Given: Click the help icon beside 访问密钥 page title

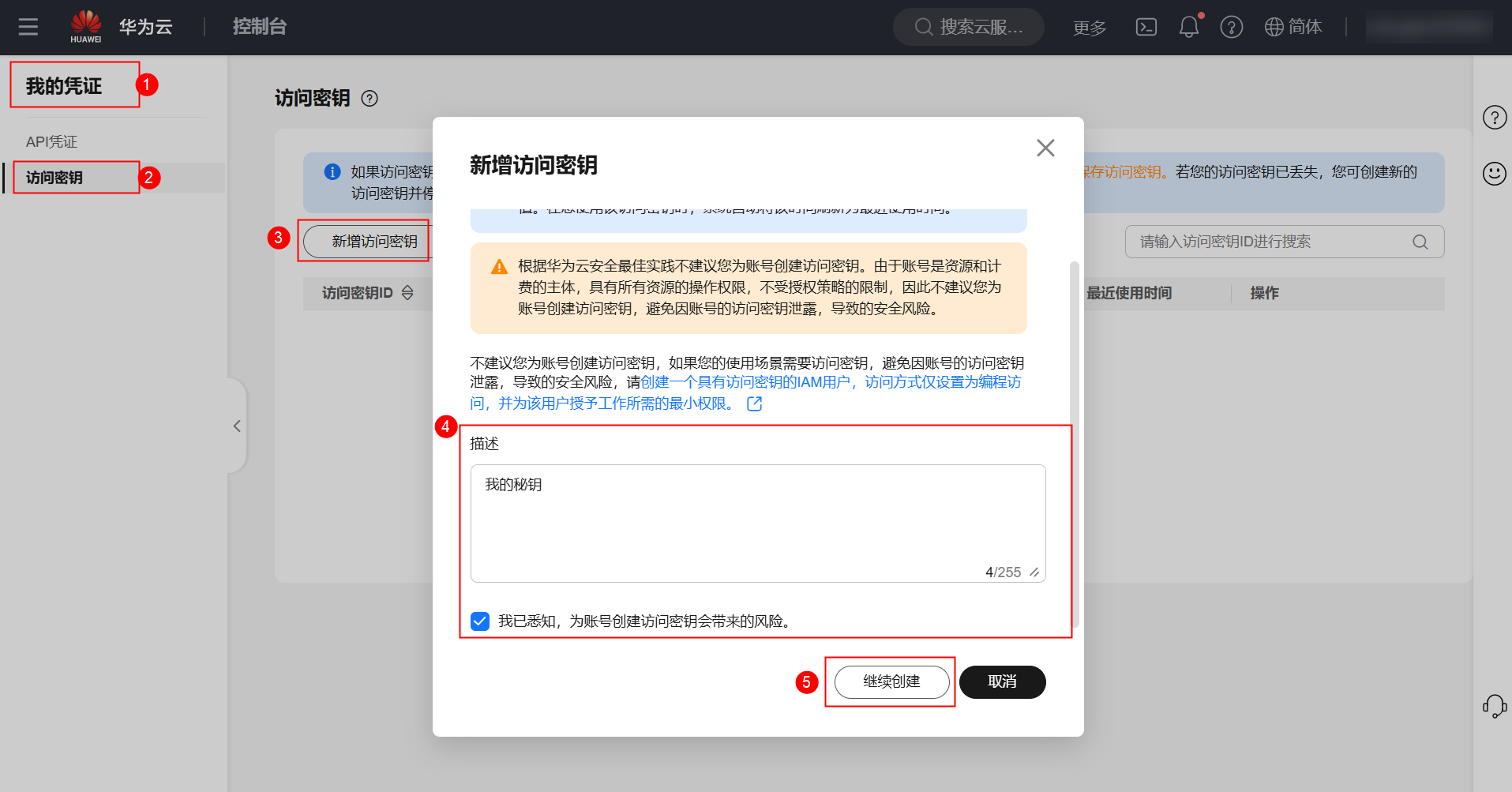Looking at the screenshot, I should (369, 98).
